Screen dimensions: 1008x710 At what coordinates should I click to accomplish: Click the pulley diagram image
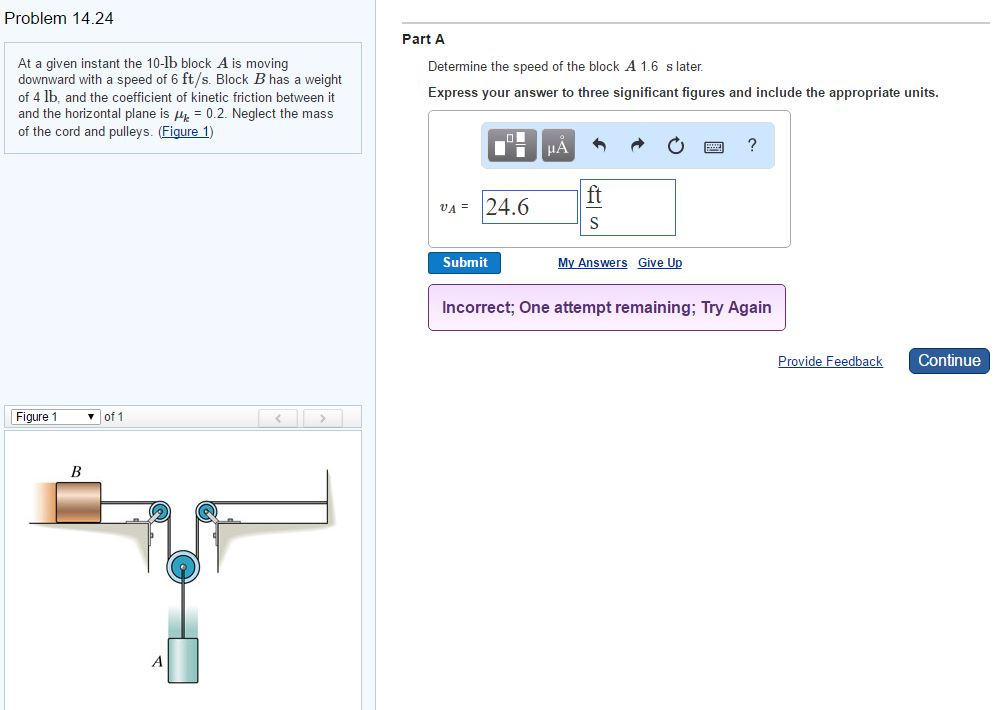(x=185, y=570)
